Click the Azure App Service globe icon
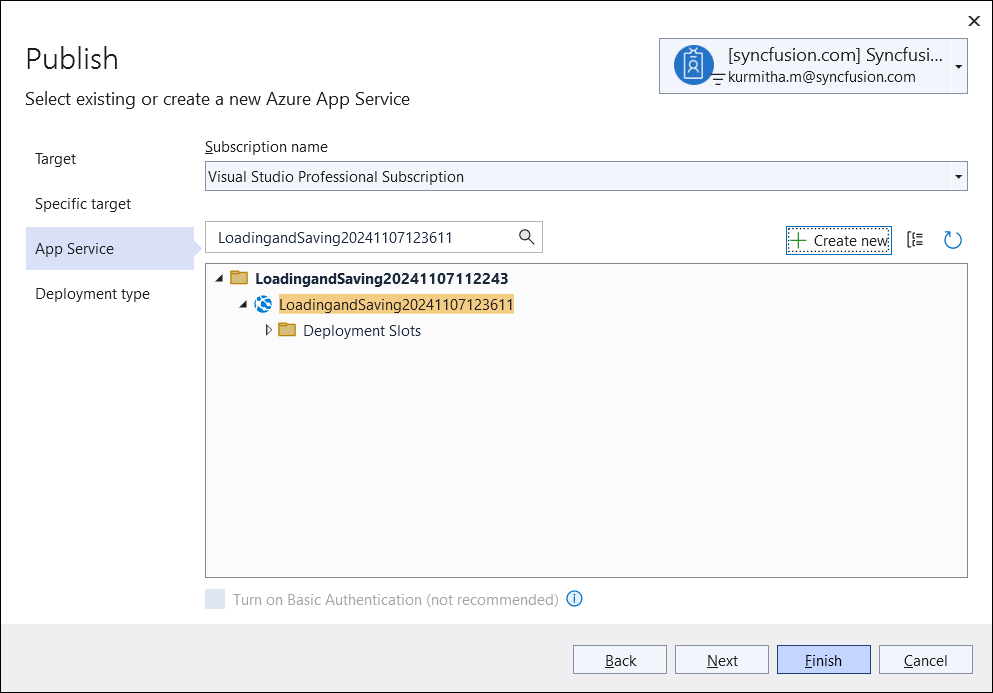 (x=263, y=305)
